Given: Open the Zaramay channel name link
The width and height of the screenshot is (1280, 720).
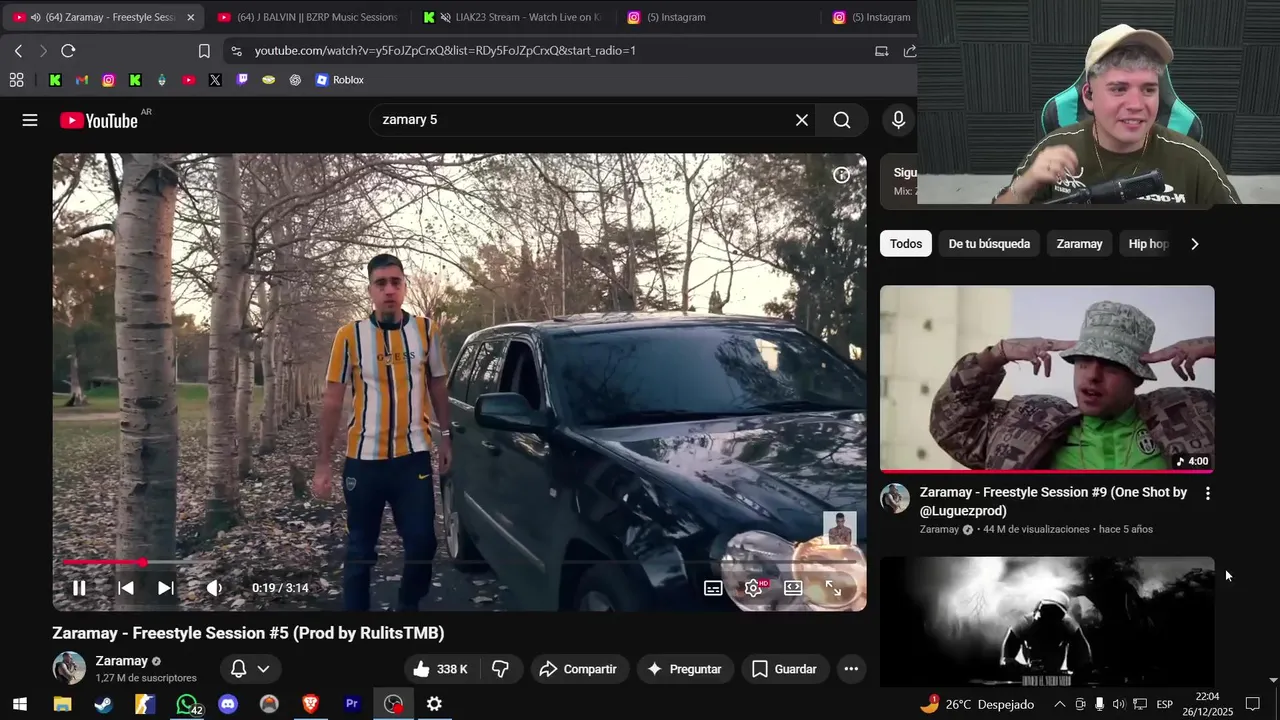Looking at the screenshot, I should pos(121,661).
